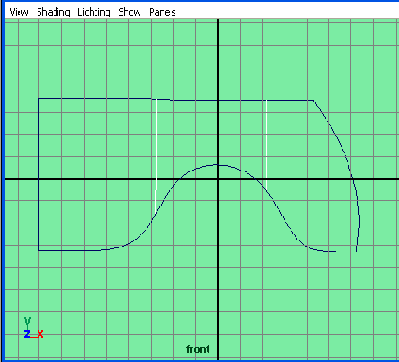Click the top-left corner of the blue outline
This screenshot has height=362, width=399.
pyautogui.click(x=39, y=98)
